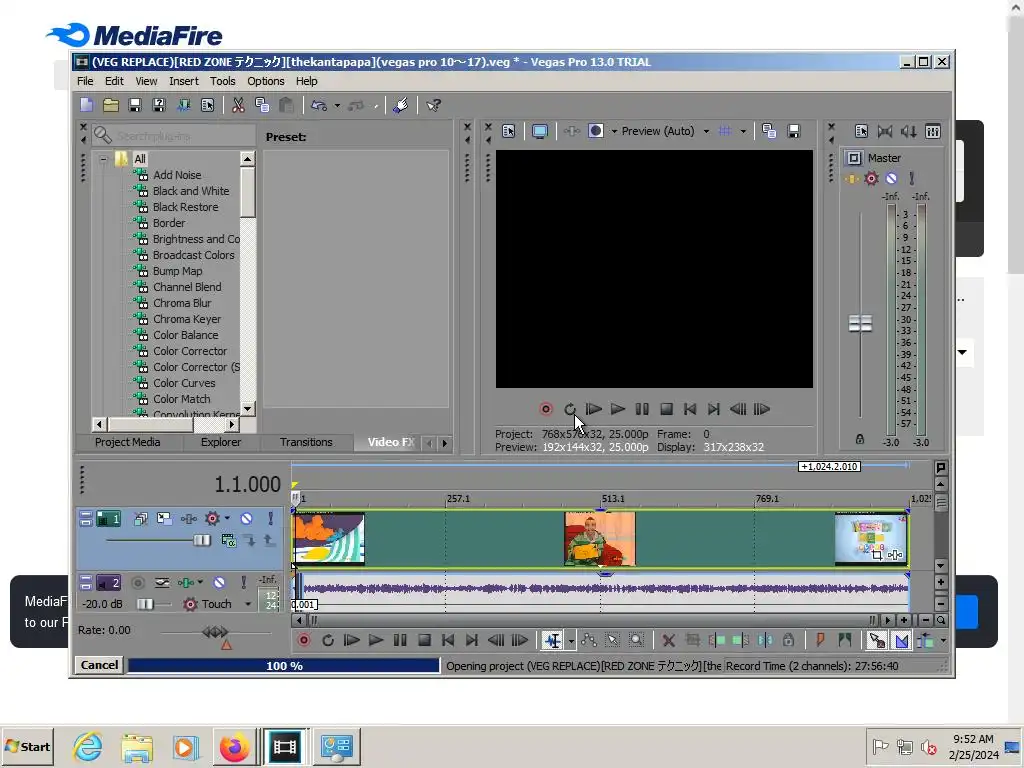The image size is (1024, 768).
Task: Toggle preview Overlays grid icon
Action: click(x=725, y=131)
